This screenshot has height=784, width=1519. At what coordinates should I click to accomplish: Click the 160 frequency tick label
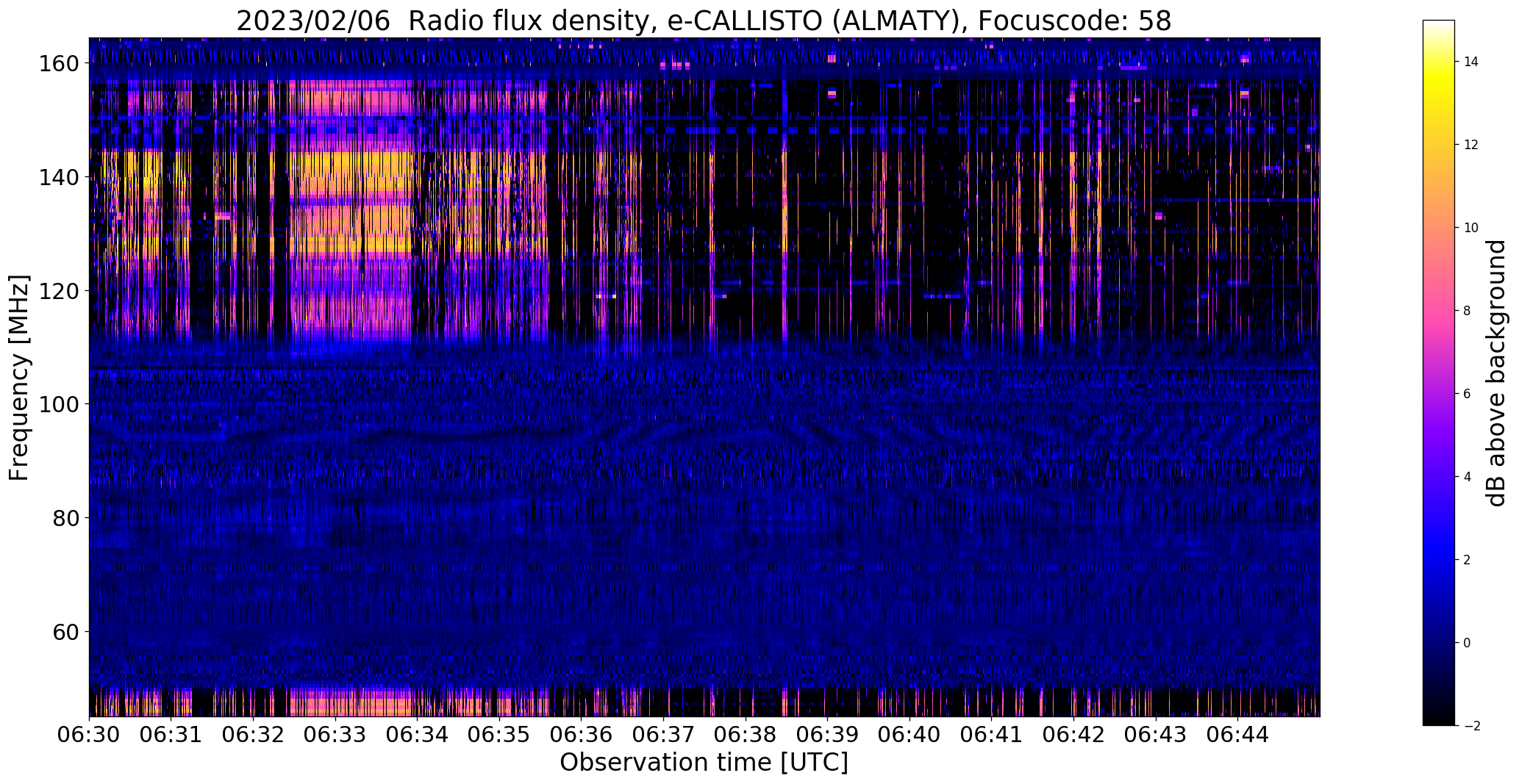[x=57, y=64]
